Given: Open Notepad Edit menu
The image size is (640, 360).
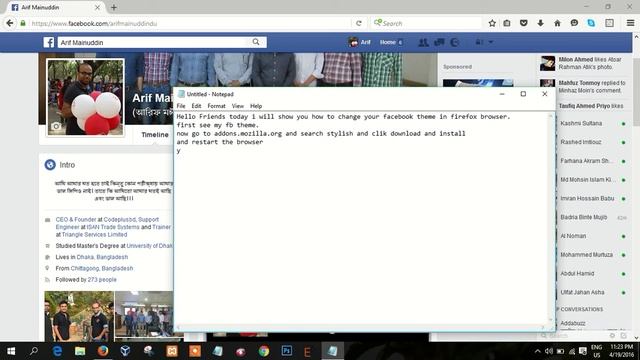Looking at the screenshot, I should coord(196,106).
